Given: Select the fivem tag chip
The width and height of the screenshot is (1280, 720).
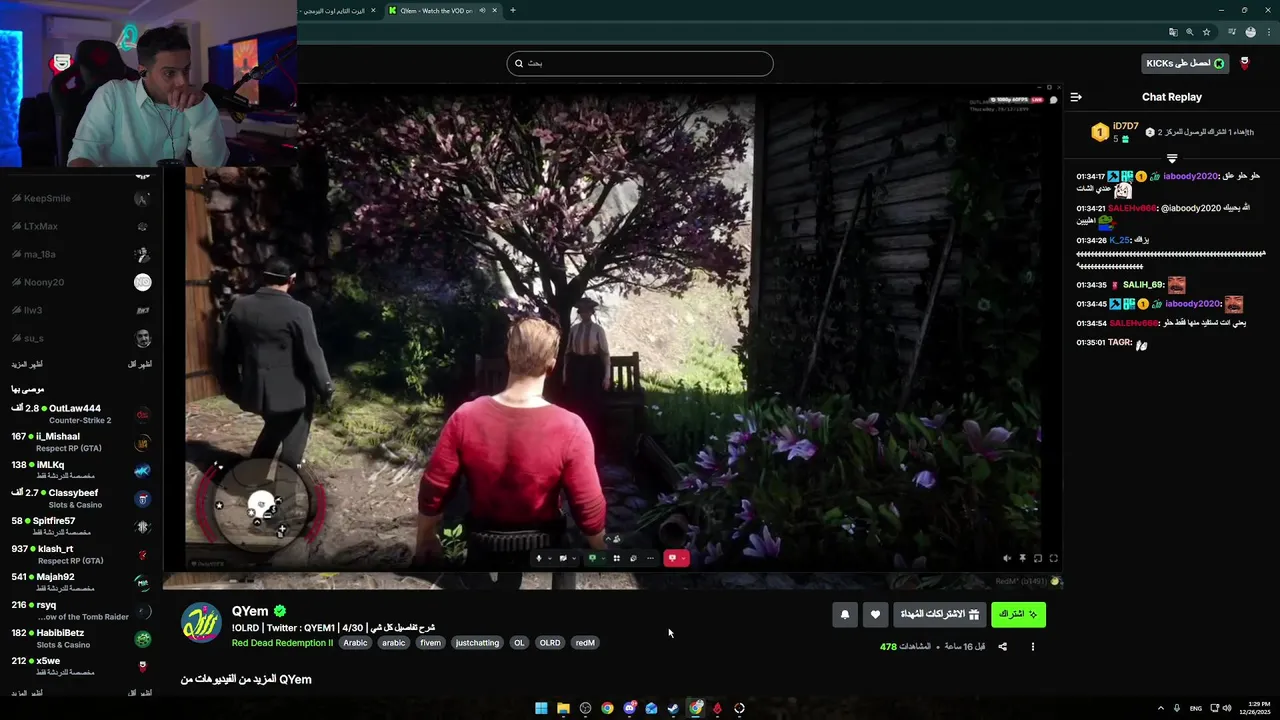Looking at the screenshot, I should click(x=430, y=643).
